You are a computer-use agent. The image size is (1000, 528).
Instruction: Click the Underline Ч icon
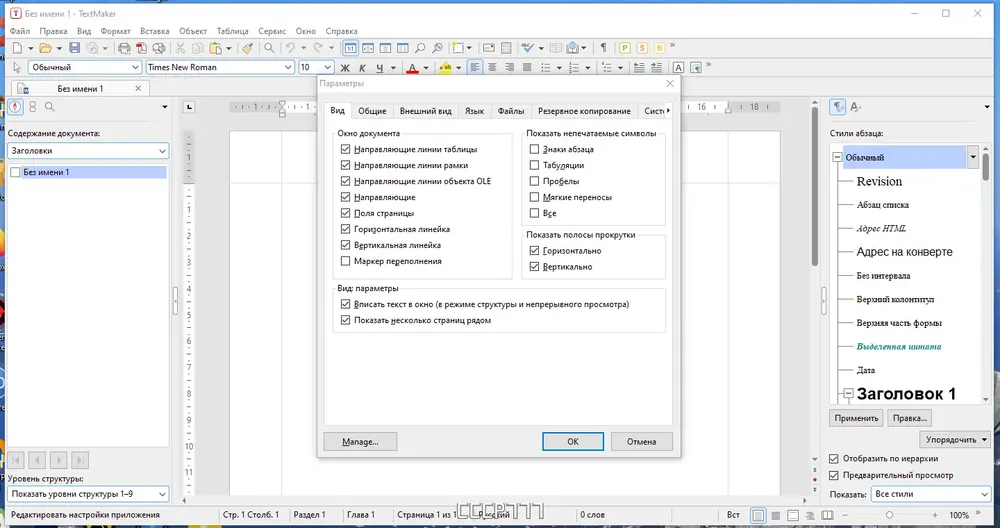(379, 68)
